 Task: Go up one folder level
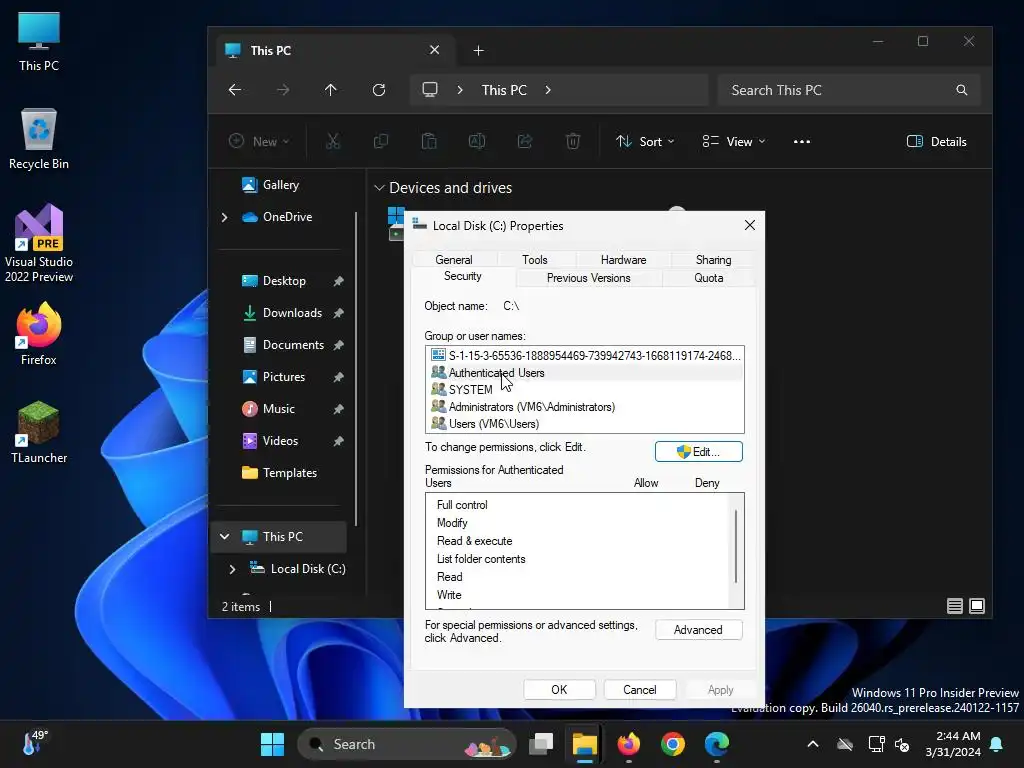click(x=330, y=90)
